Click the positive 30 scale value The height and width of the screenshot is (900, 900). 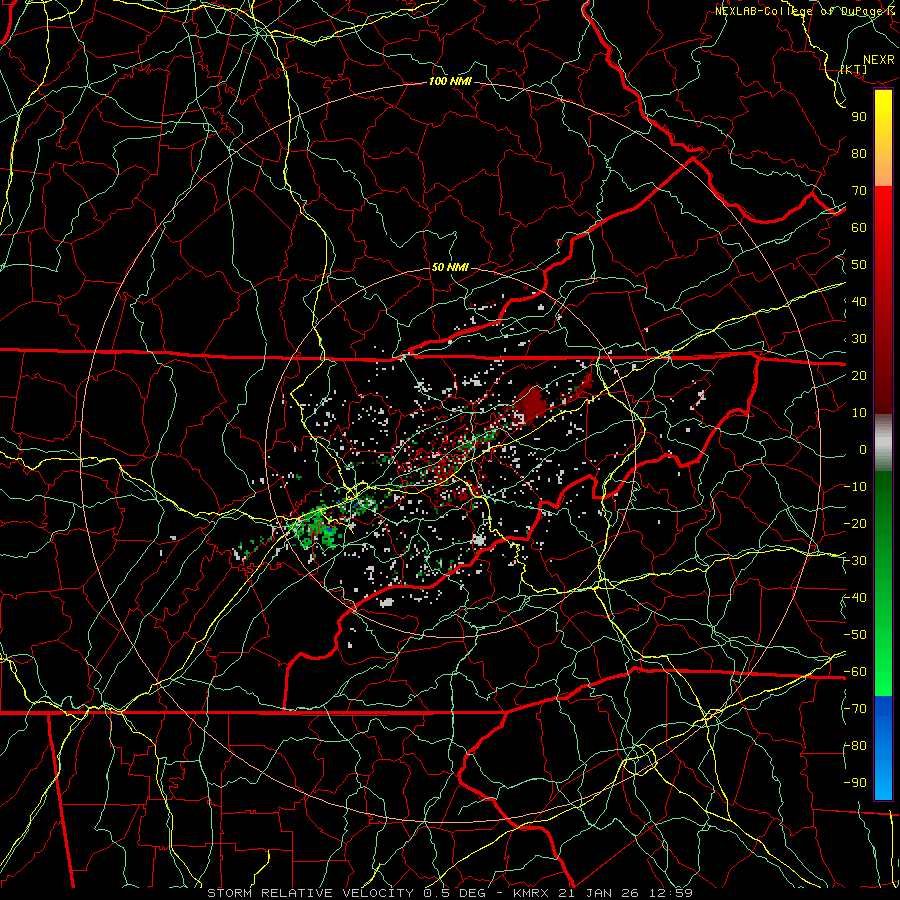pyautogui.click(x=859, y=339)
